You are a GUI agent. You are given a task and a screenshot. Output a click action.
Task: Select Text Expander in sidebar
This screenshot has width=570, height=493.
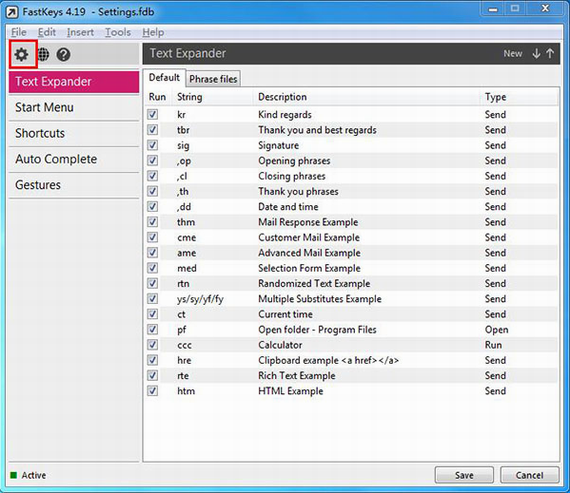pyautogui.click(x=74, y=82)
